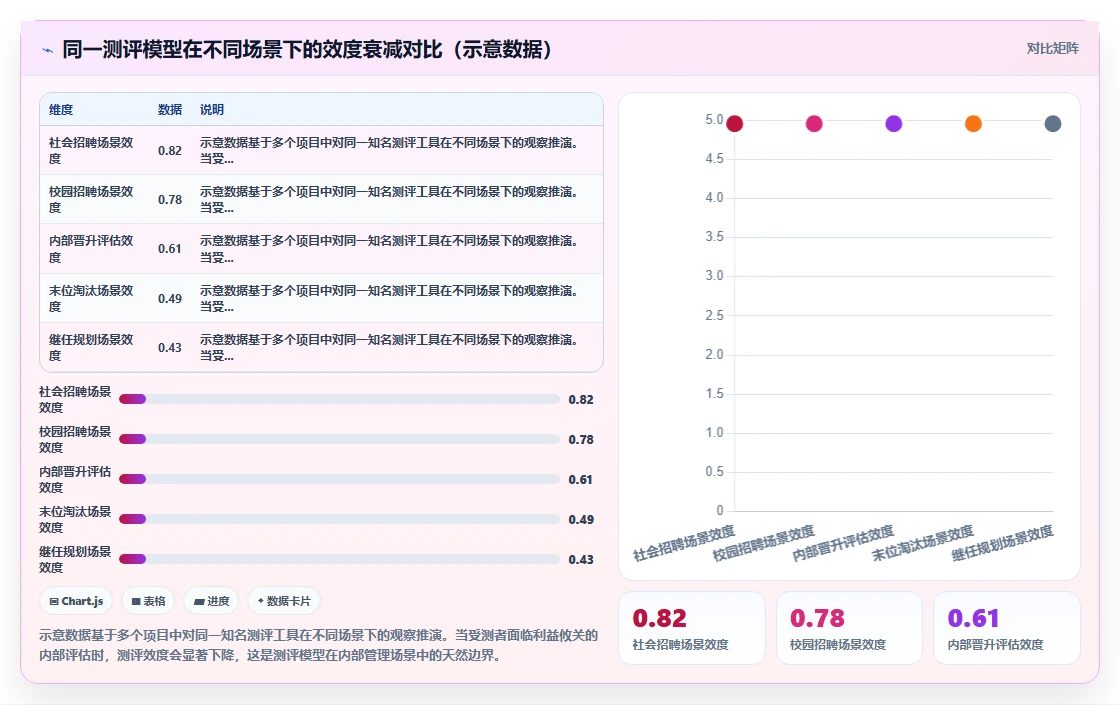
Task: Click the 0.78 value in the table
Action: (x=170, y=200)
